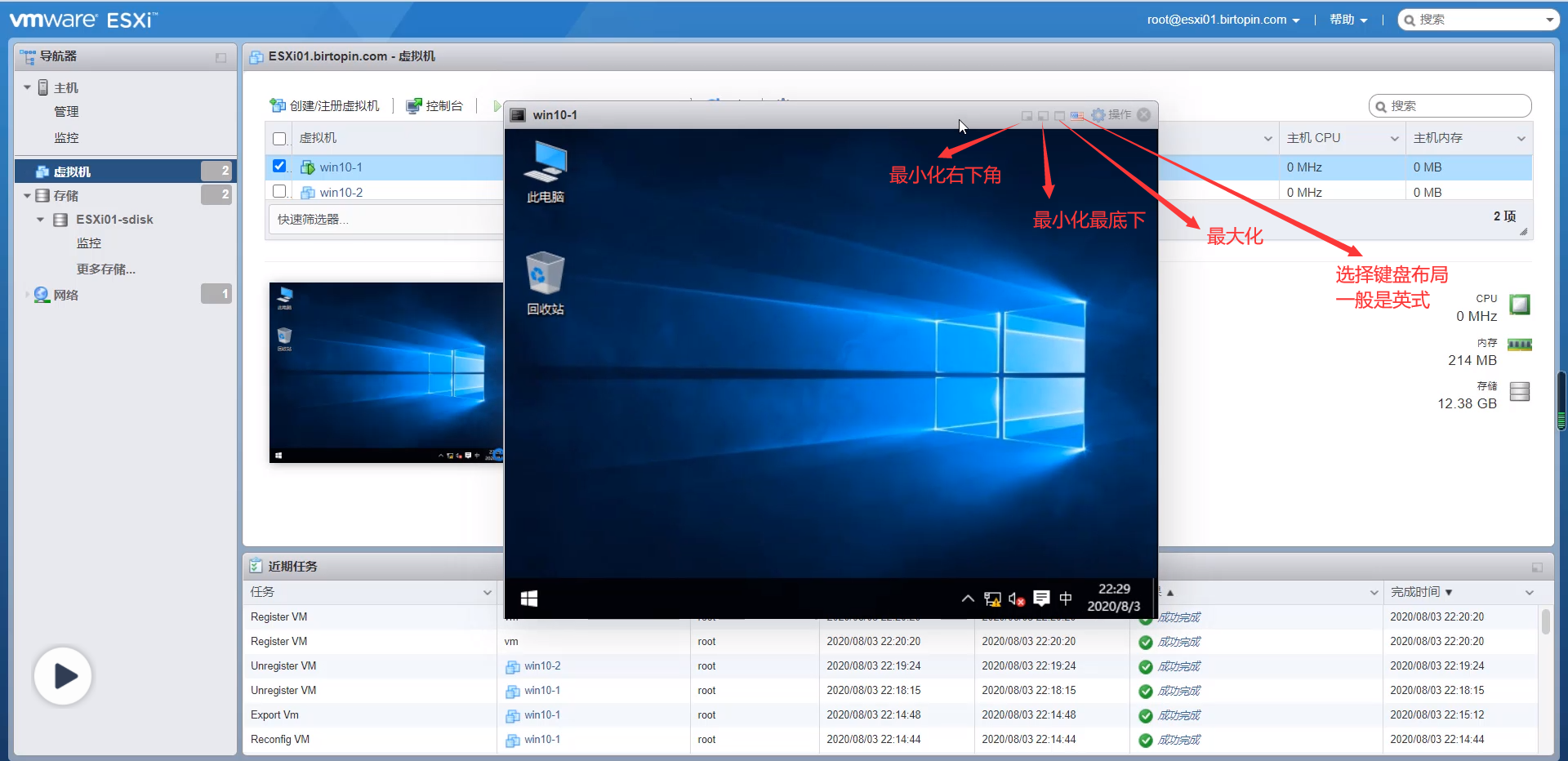
Task: Click the network icon in the Windows tray
Action: point(992,599)
